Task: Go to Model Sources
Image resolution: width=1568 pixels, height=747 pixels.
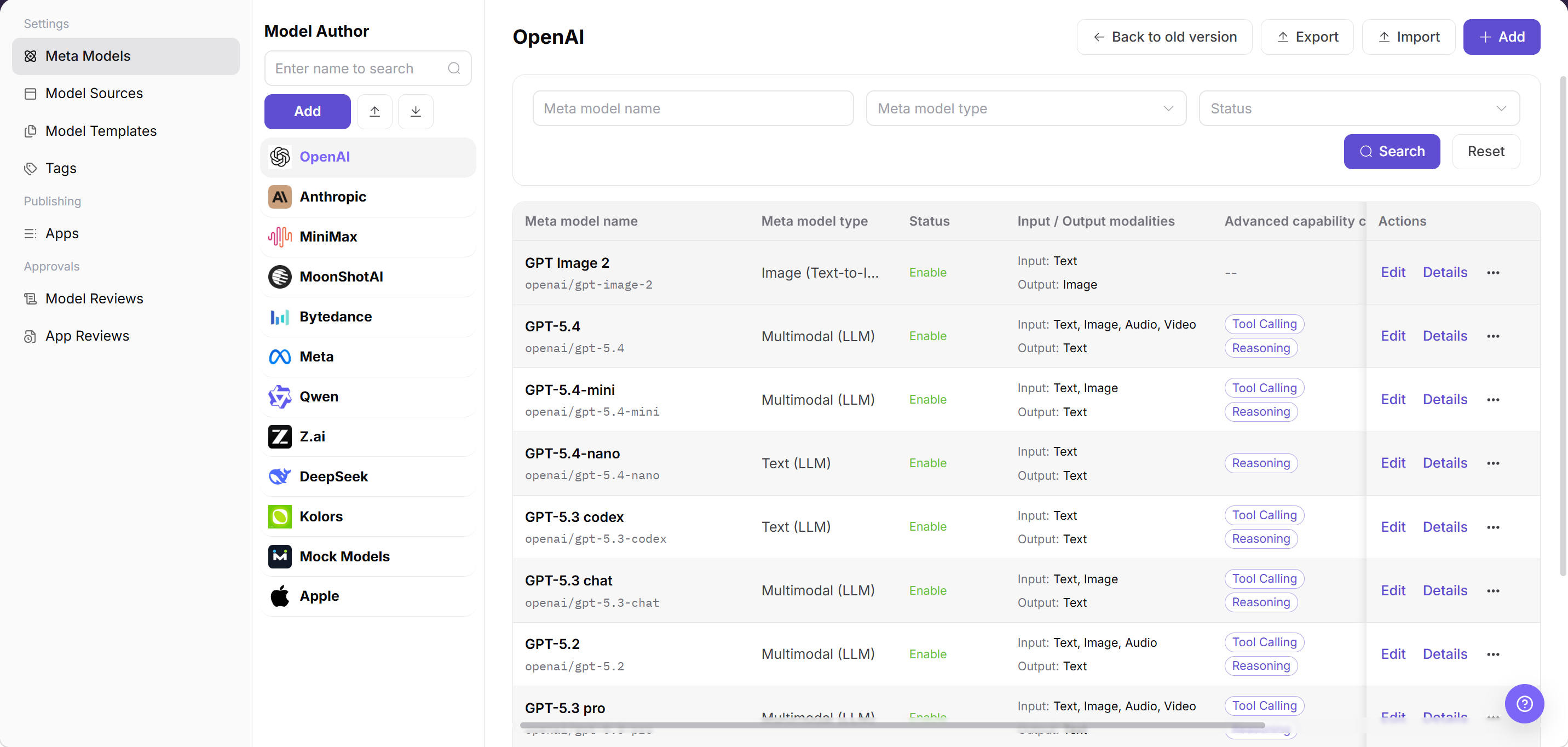Action: coord(126,93)
